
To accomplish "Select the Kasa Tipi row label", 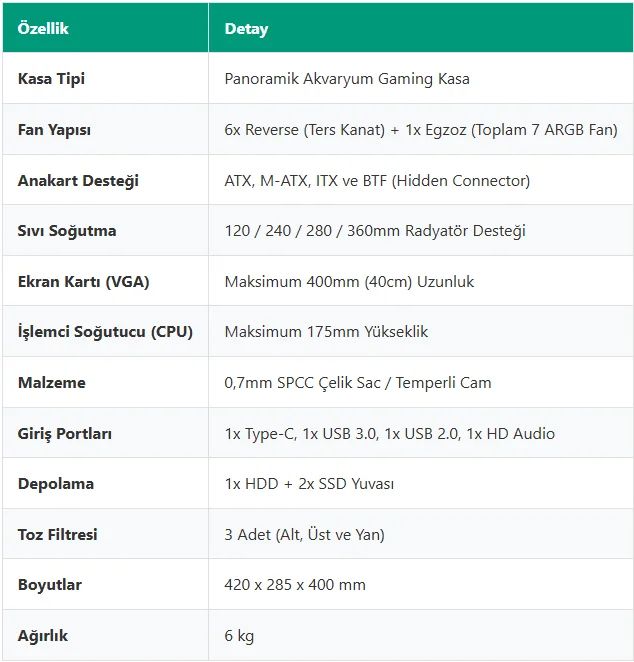I will [x=51, y=79].
